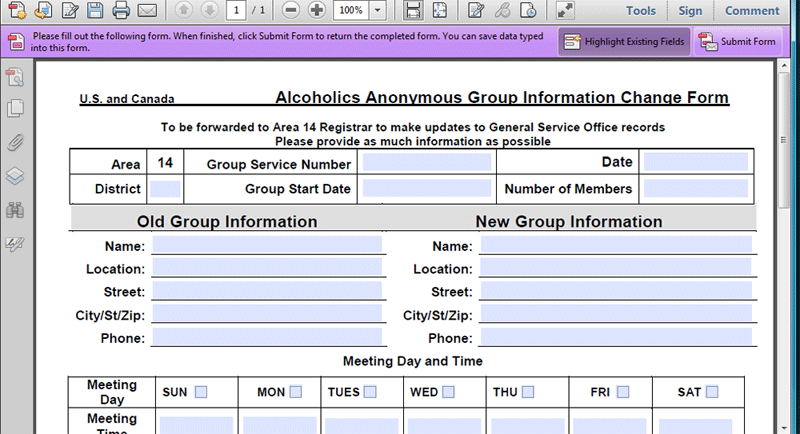The height and width of the screenshot is (434, 800).
Task: Click the 100% zoom value box
Action: click(x=351, y=10)
